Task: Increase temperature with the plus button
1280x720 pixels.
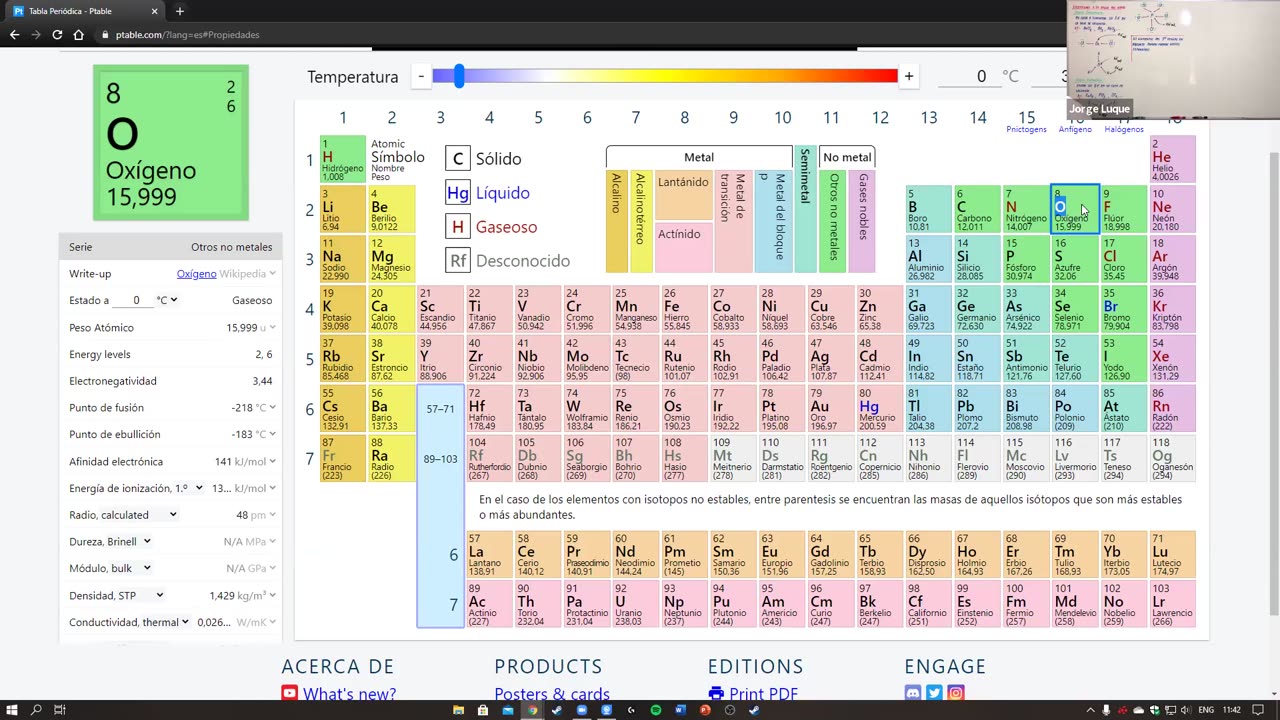Action: (x=909, y=76)
